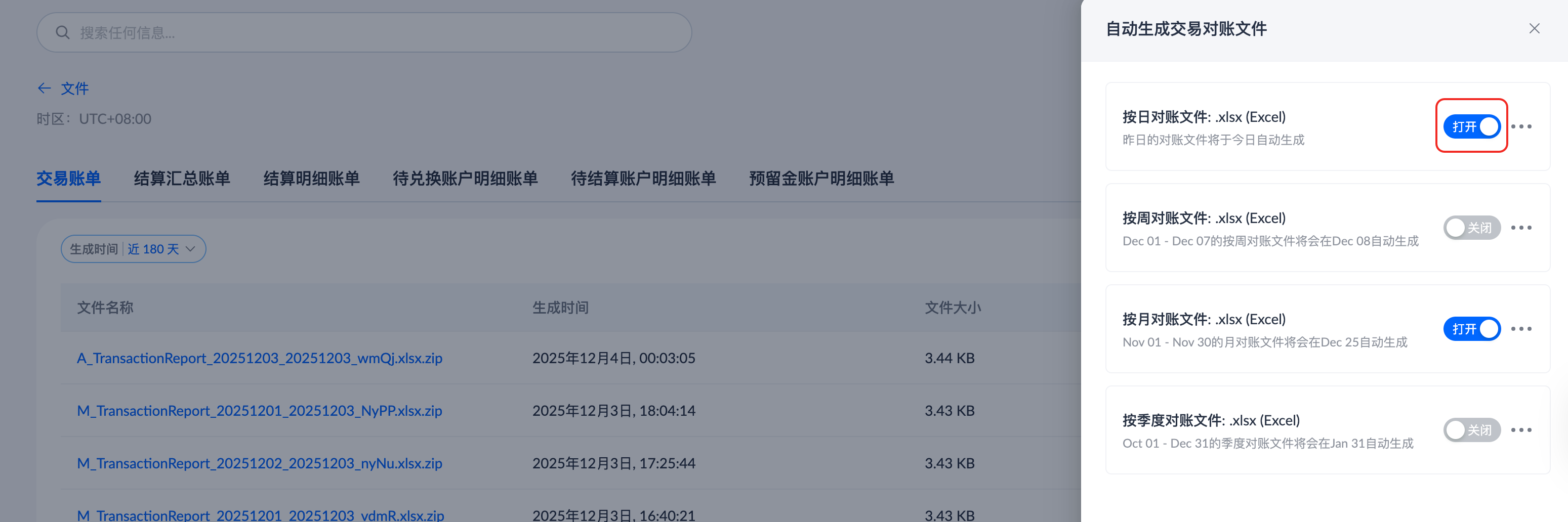Disable the 按日对账文件 toggle
Image resolution: width=1568 pixels, height=522 pixels.
tap(1471, 126)
